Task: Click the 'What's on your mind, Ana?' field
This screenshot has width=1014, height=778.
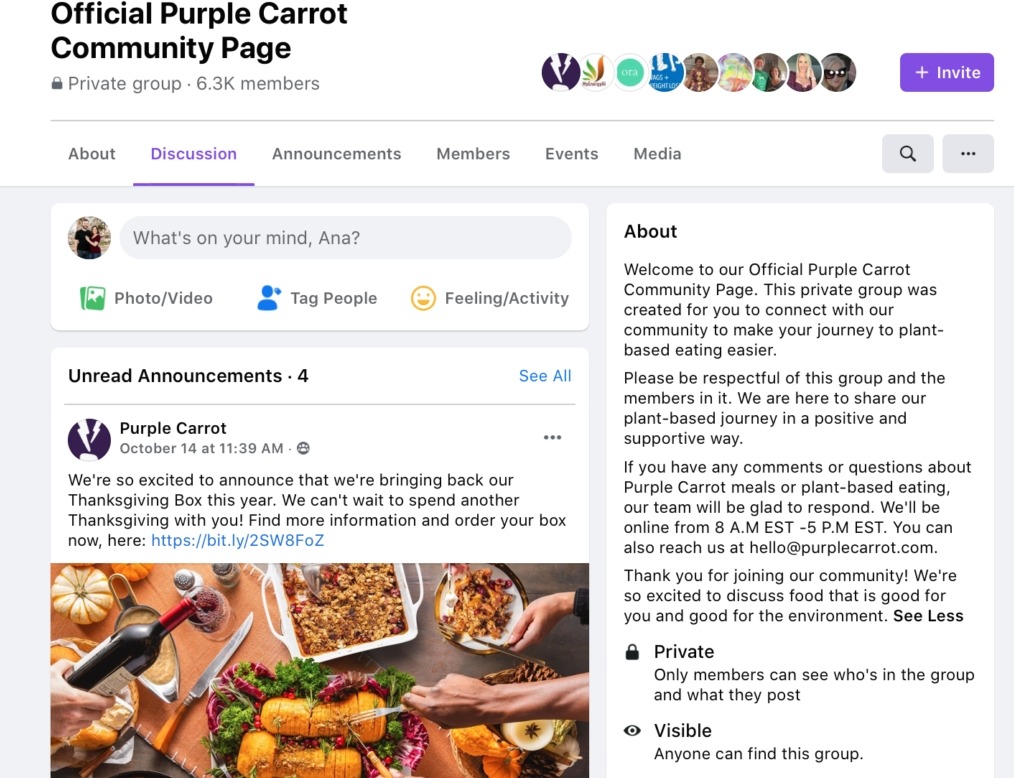Action: [x=345, y=238]
